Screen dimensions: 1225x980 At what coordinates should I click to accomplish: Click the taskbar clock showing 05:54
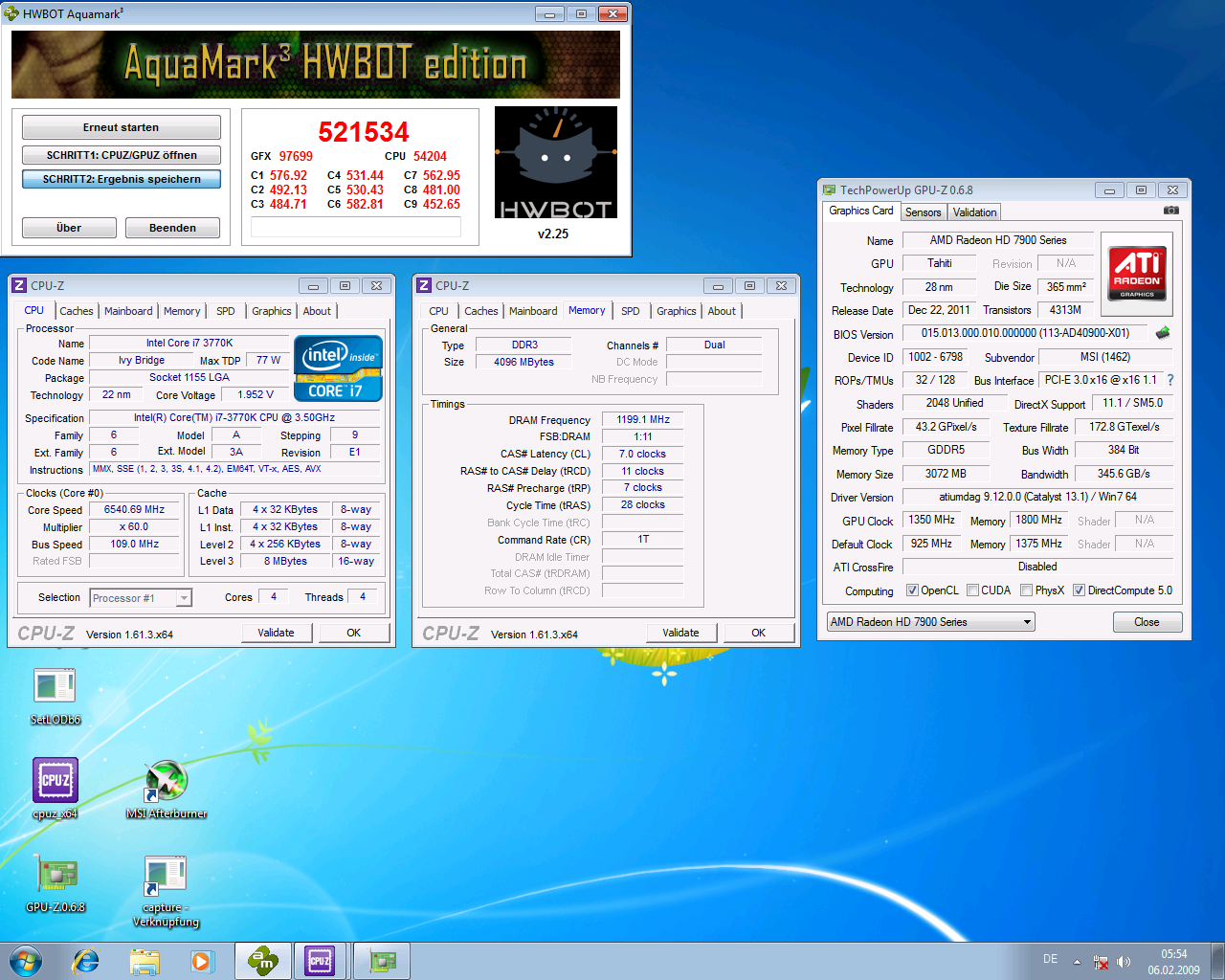pyautogui.click(x=1174, y=962)
